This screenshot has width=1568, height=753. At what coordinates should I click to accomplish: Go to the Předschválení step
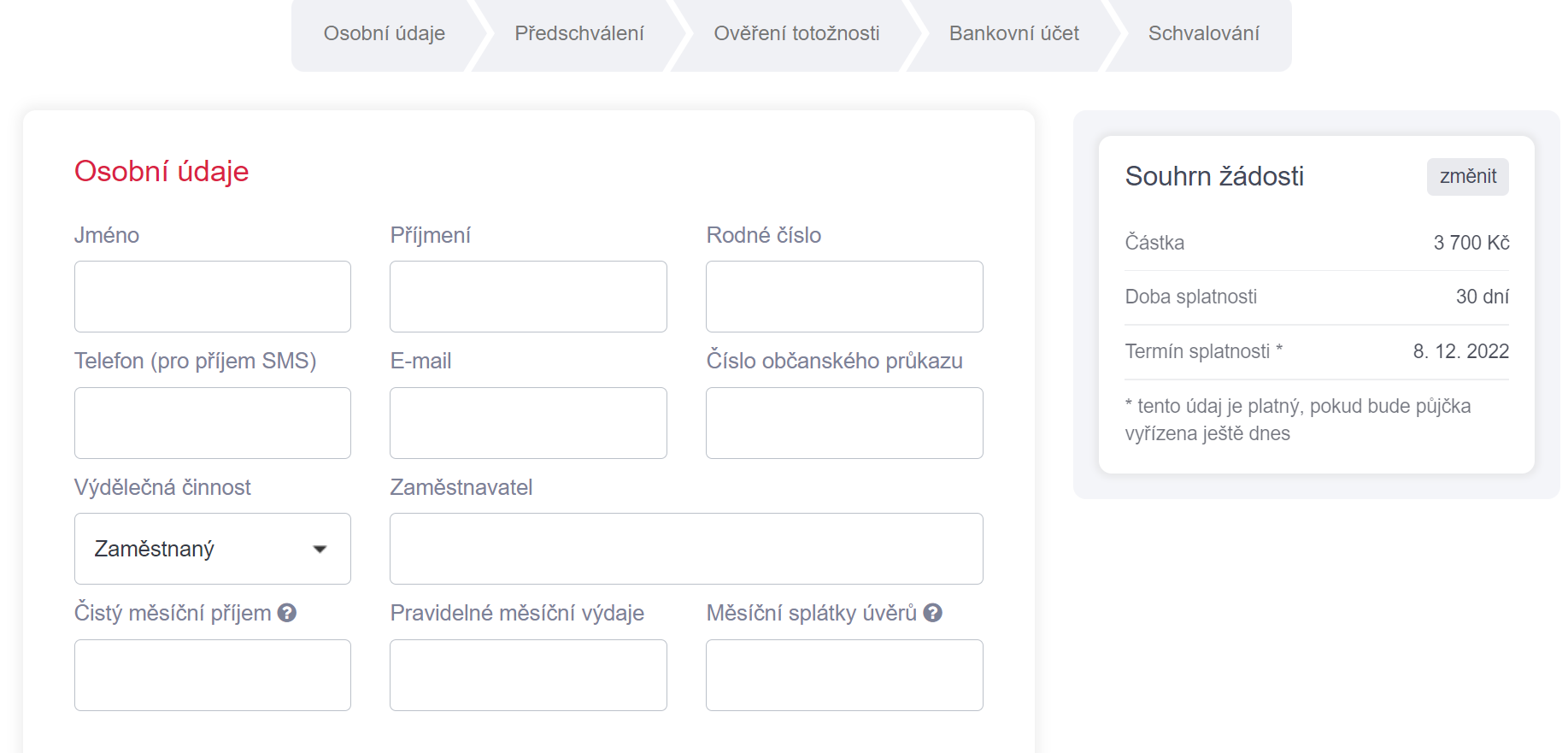coord(578,33)
